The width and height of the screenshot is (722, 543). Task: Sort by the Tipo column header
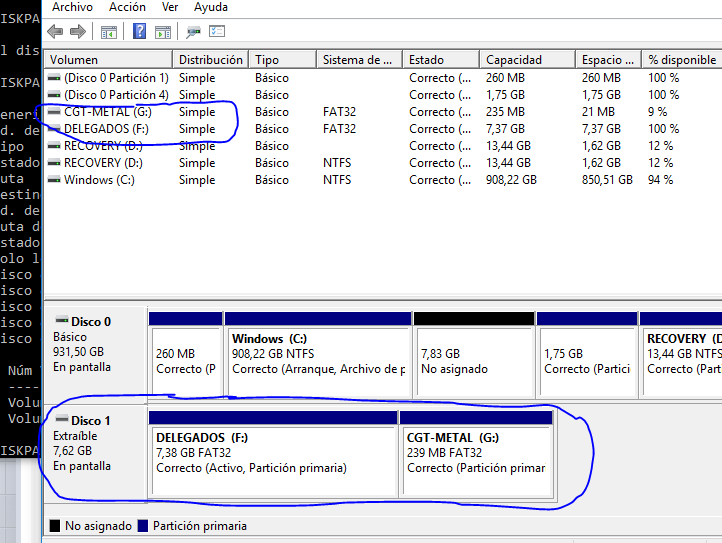283,60
